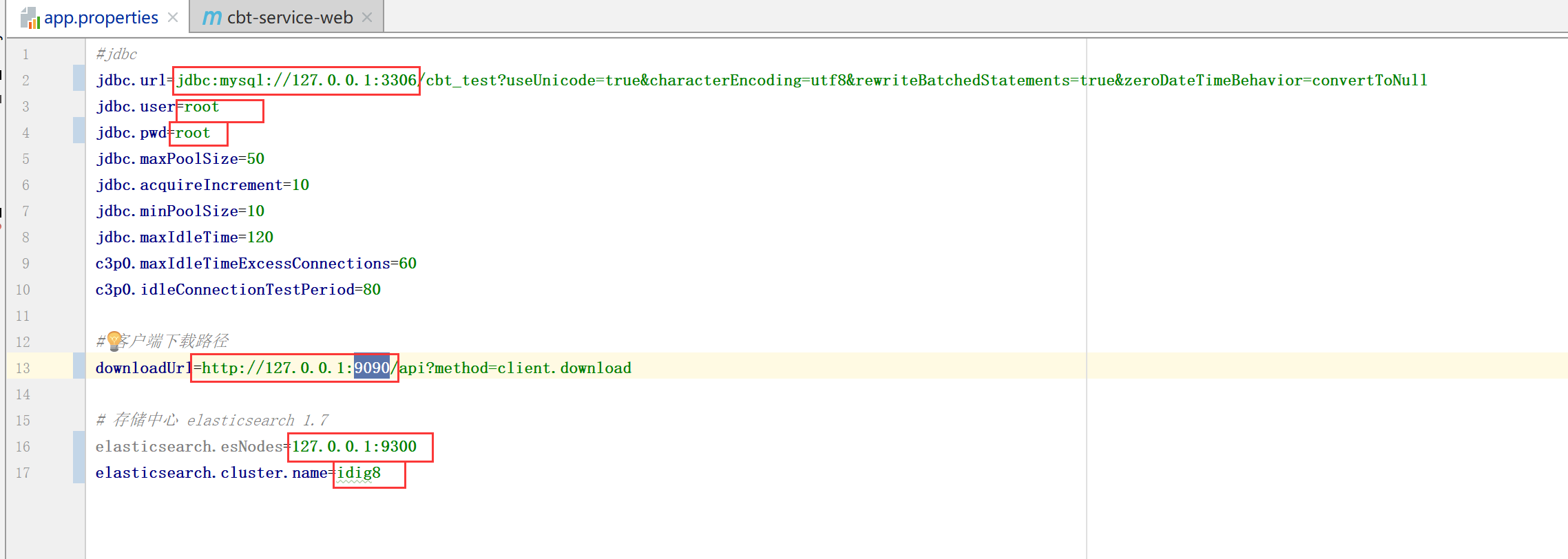Click the change marker beside line 13
Screen dimensions: 1568x559
[79, 366]
